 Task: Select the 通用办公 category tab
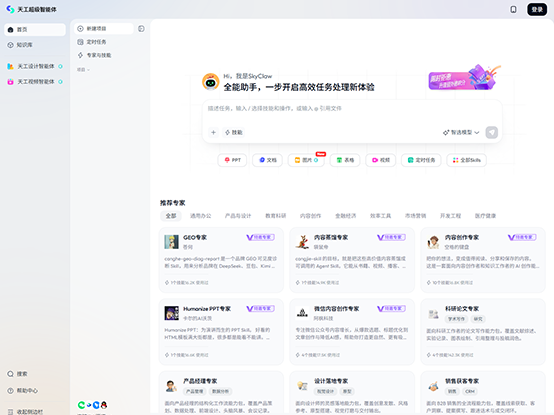[201, 216]
